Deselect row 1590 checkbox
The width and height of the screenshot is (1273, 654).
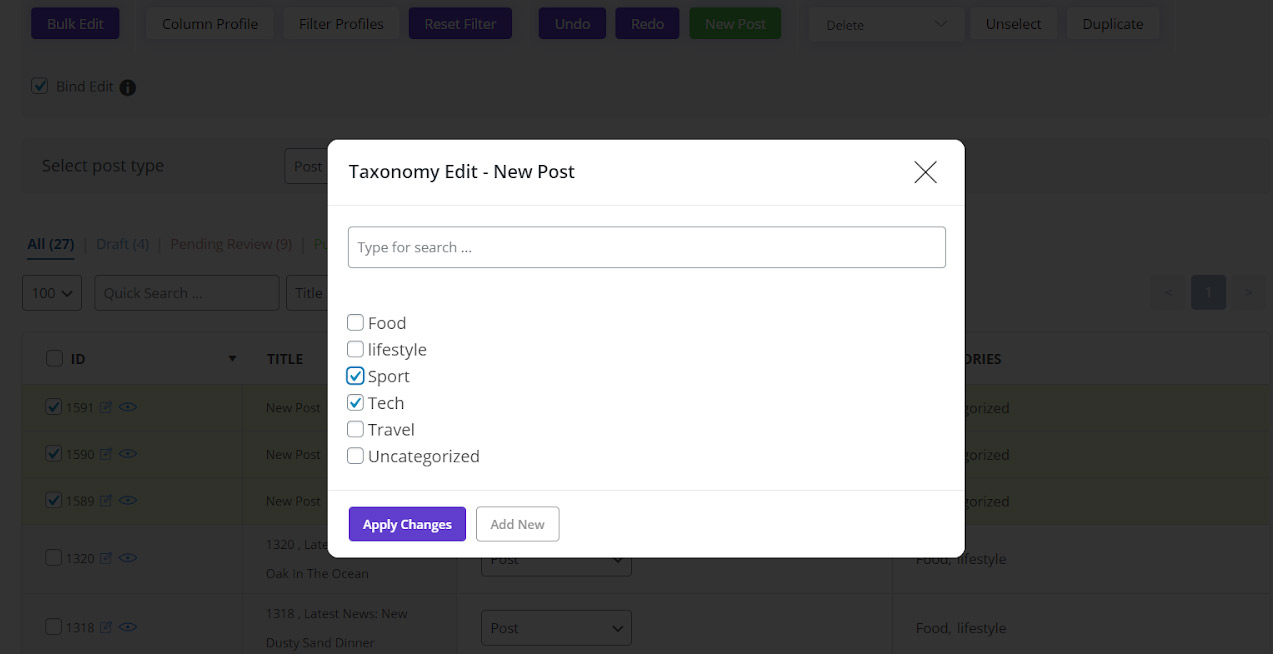click(x=54, y=453)
